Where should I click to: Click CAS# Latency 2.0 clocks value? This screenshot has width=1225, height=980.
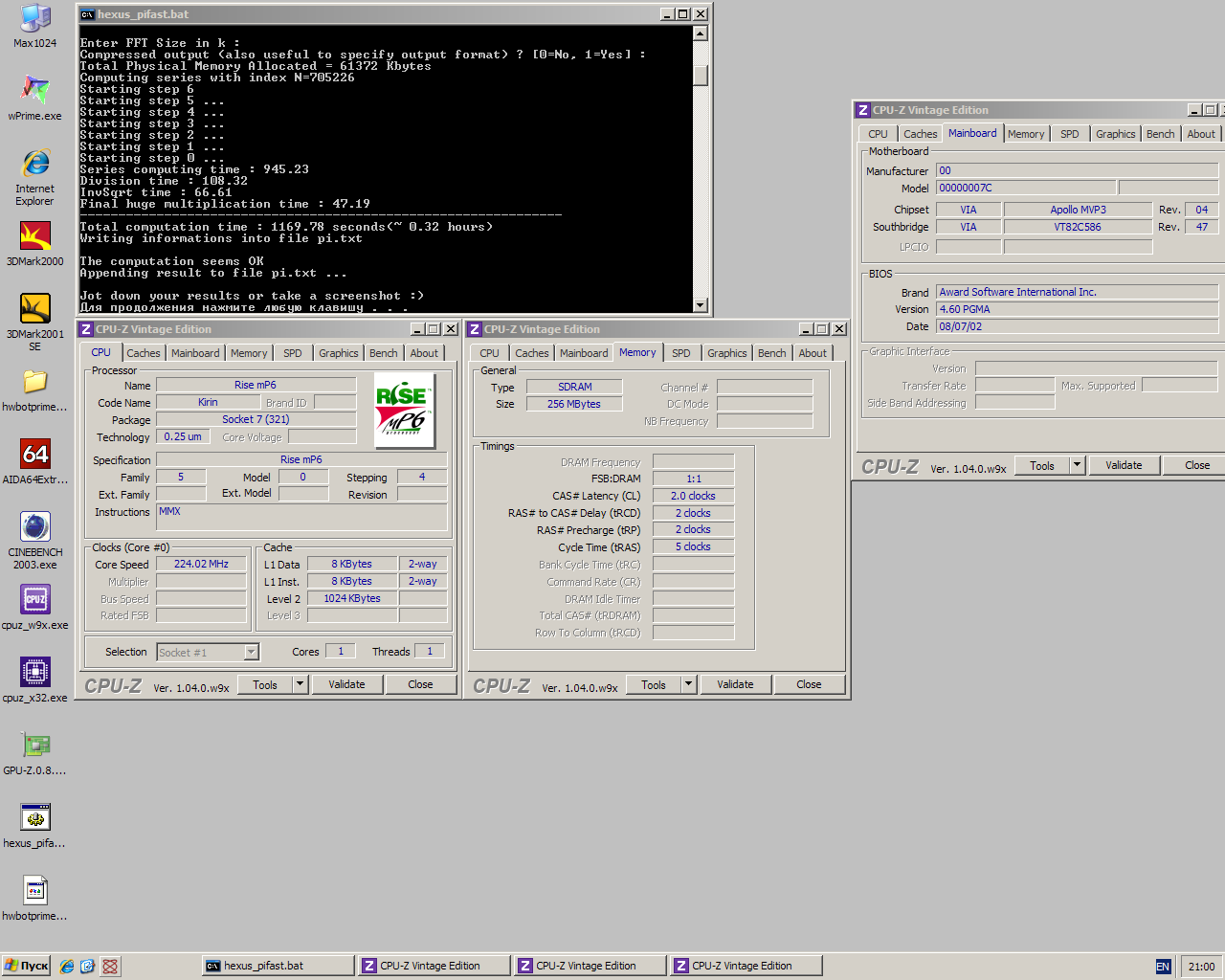[693, 496]
